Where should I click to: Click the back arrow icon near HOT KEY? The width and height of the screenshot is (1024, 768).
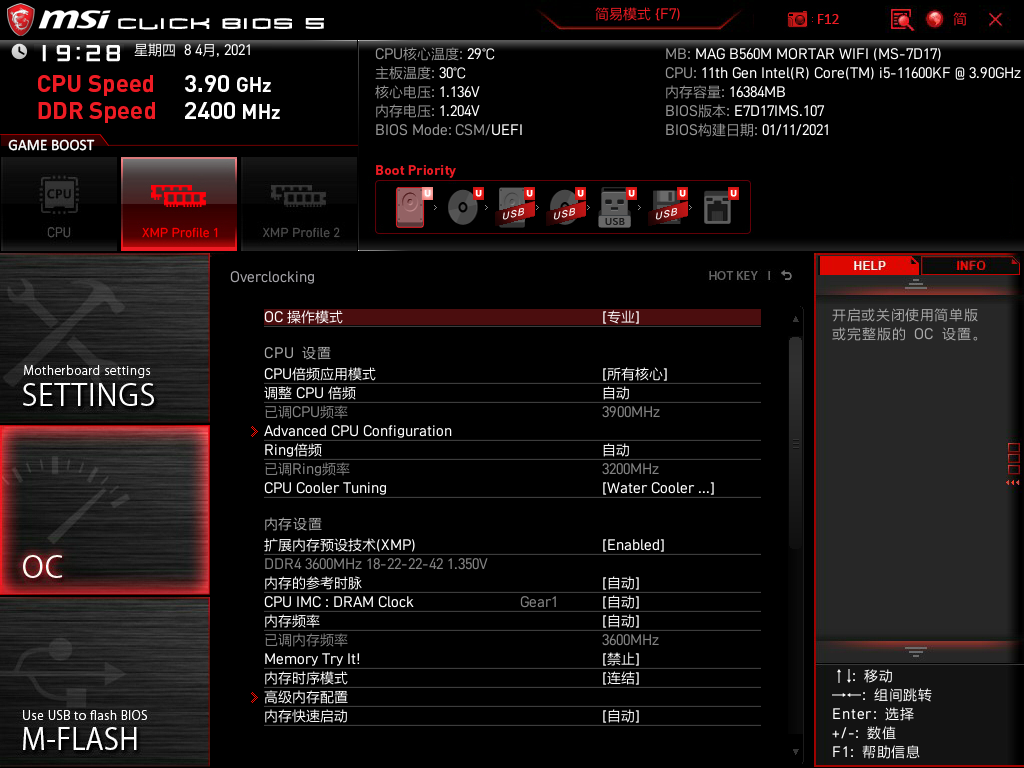pyautogui.click(x=787, y=276)
